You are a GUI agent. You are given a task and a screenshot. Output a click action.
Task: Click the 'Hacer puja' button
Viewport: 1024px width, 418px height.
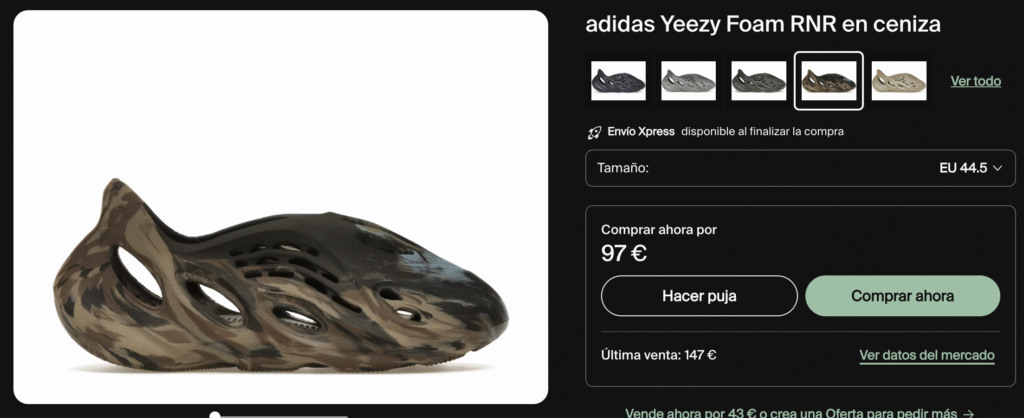tap(699, 296)
